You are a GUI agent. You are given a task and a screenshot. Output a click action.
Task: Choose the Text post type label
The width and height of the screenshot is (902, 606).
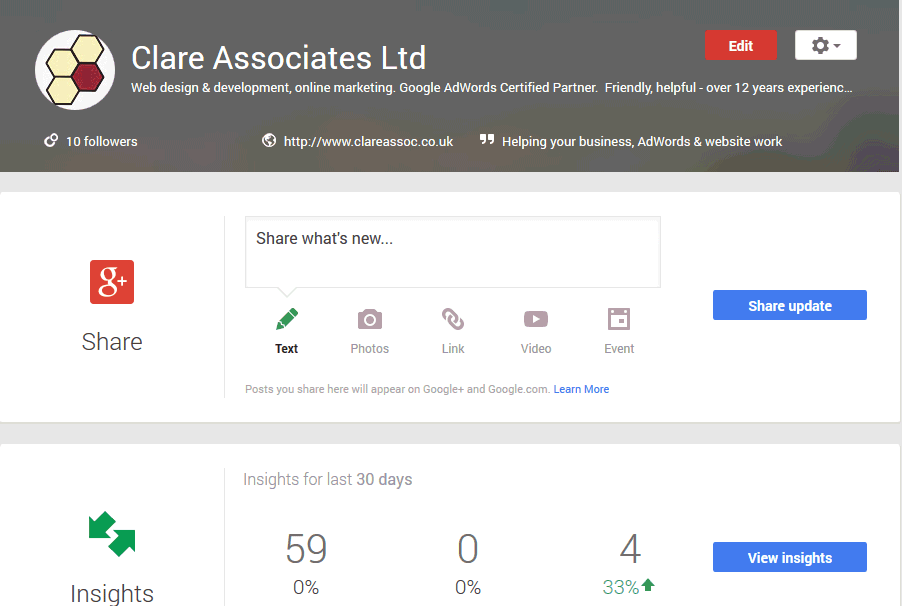286,349
